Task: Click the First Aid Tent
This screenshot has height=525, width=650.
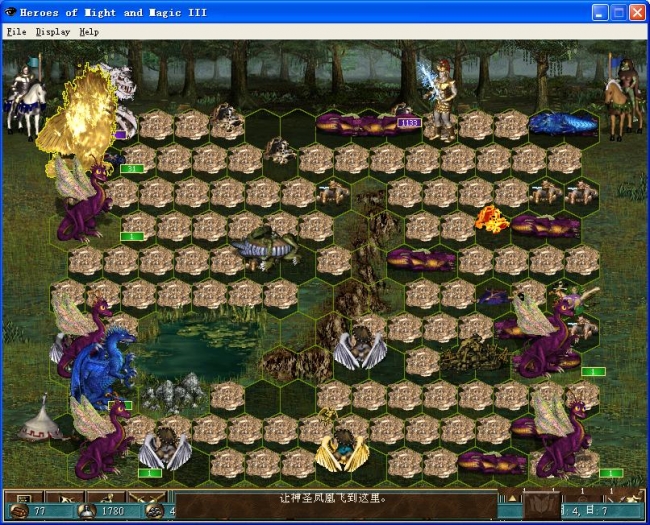Action: tap(41, 419)
